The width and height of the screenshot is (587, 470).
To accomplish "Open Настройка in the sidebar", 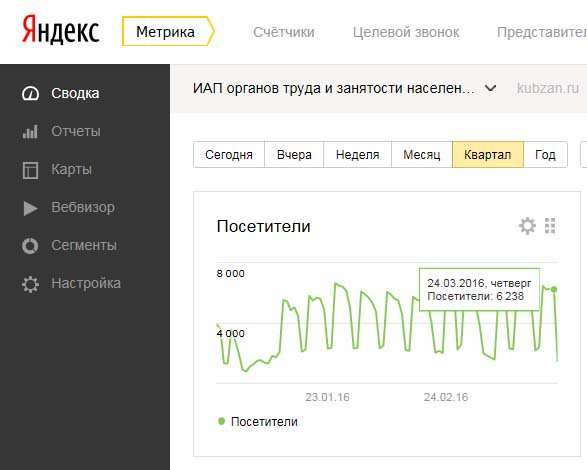I will 86,283.
